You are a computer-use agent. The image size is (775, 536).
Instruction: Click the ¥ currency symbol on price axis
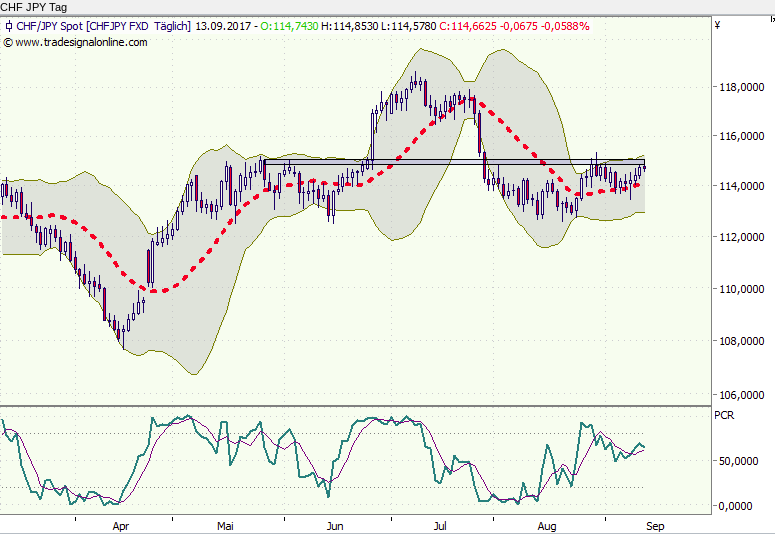(x=718, y=25)
